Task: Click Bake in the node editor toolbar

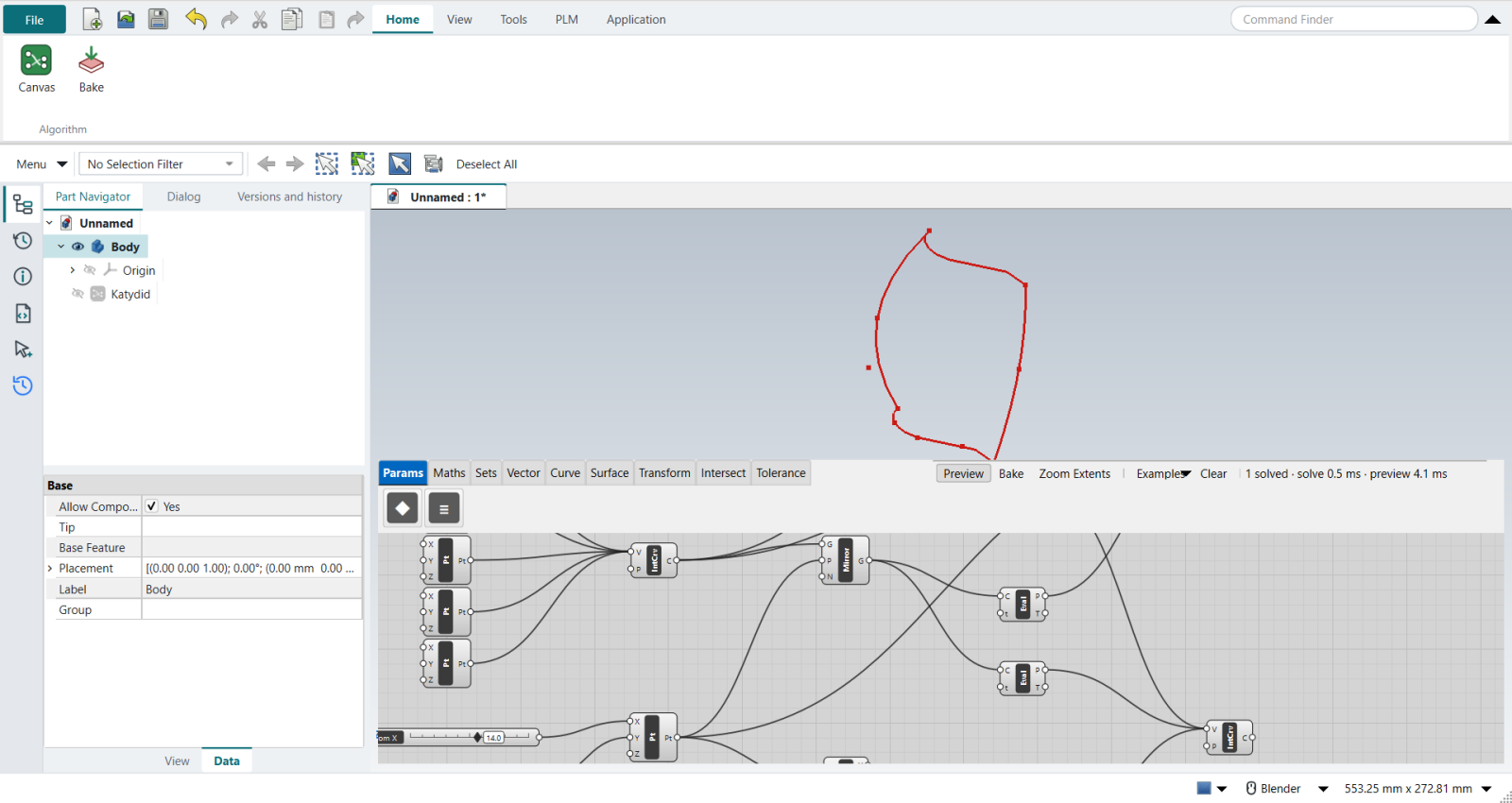Action: point(1011,473)
